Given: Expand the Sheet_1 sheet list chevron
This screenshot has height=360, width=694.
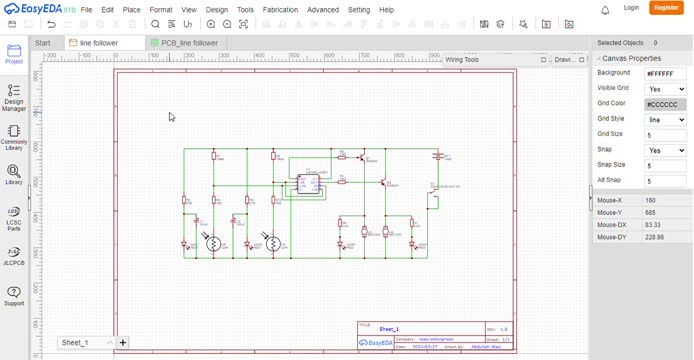Looking at the screenshot, I should tap(109, 342).
